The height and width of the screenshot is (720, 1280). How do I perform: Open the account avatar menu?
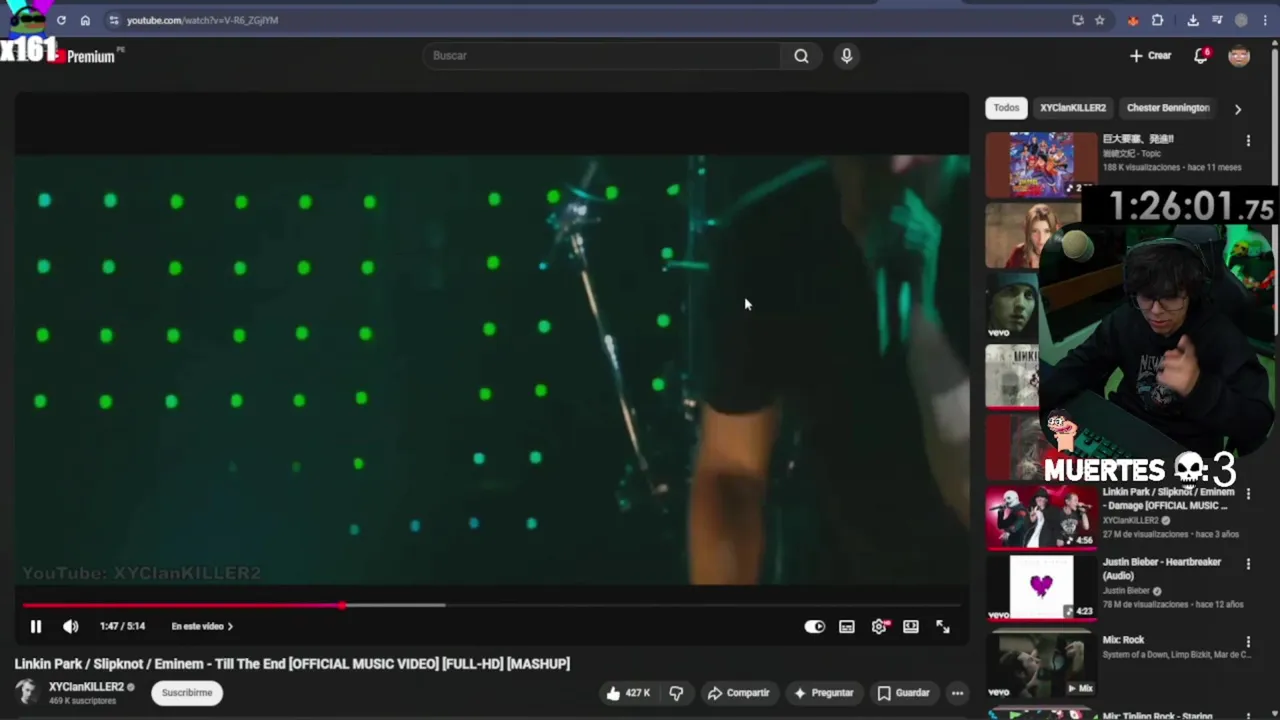pyautogui.click(x=1239, y=56)
